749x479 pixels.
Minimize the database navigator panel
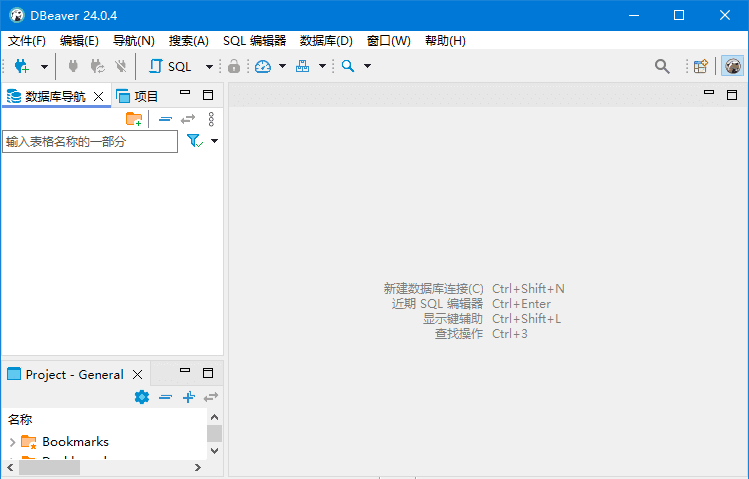pyautogui.click(x=185, y=93)
